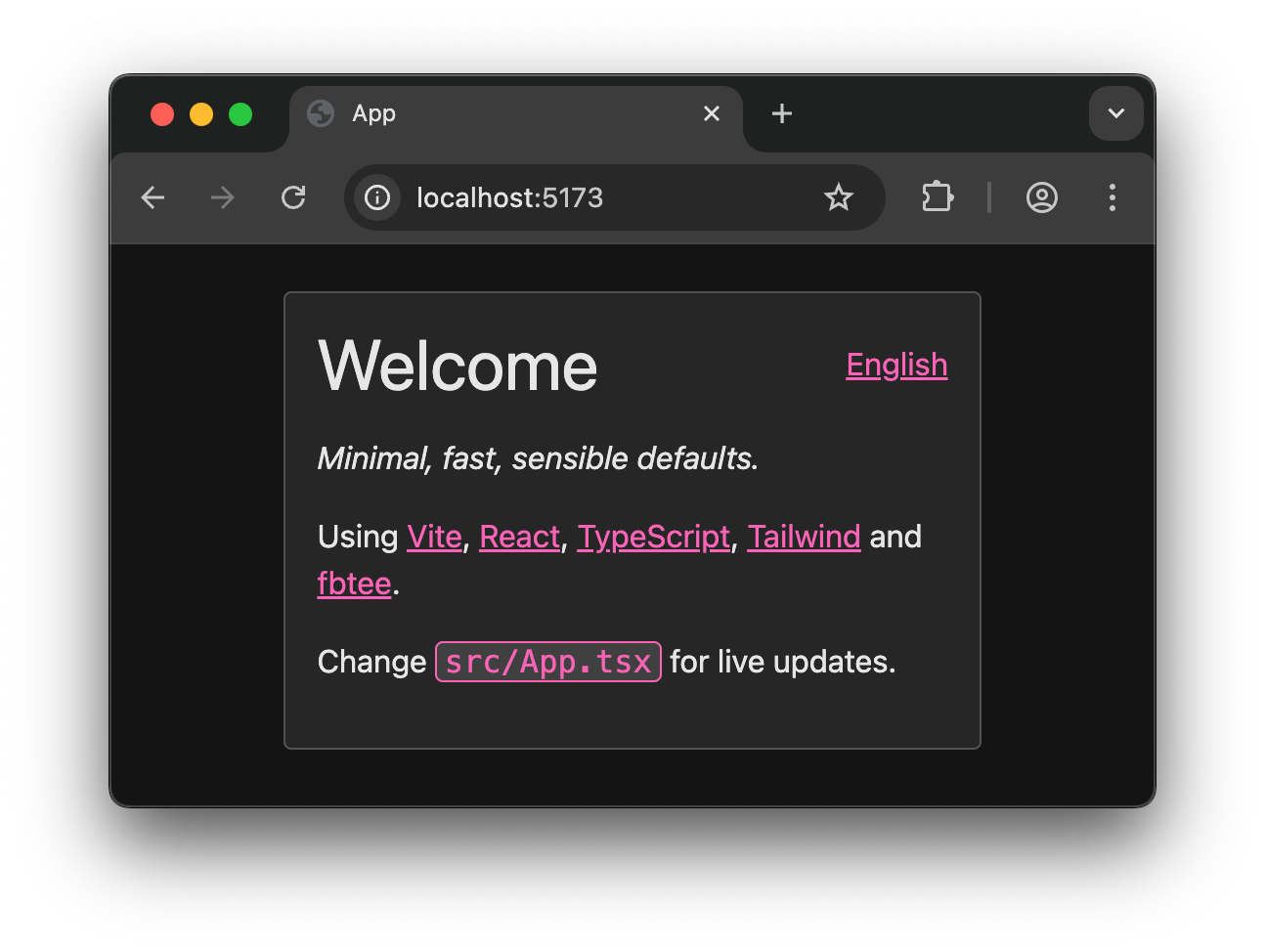This screenshot has height=952, width=1265.
Task: Open Chrome's three-dot menu
Action: point(1112,197)
